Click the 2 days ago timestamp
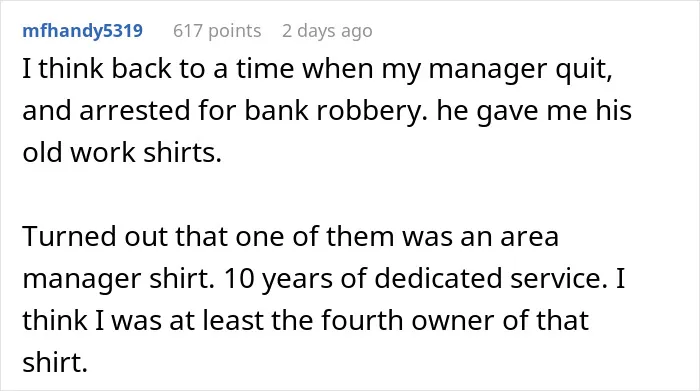 pos(327,31)
